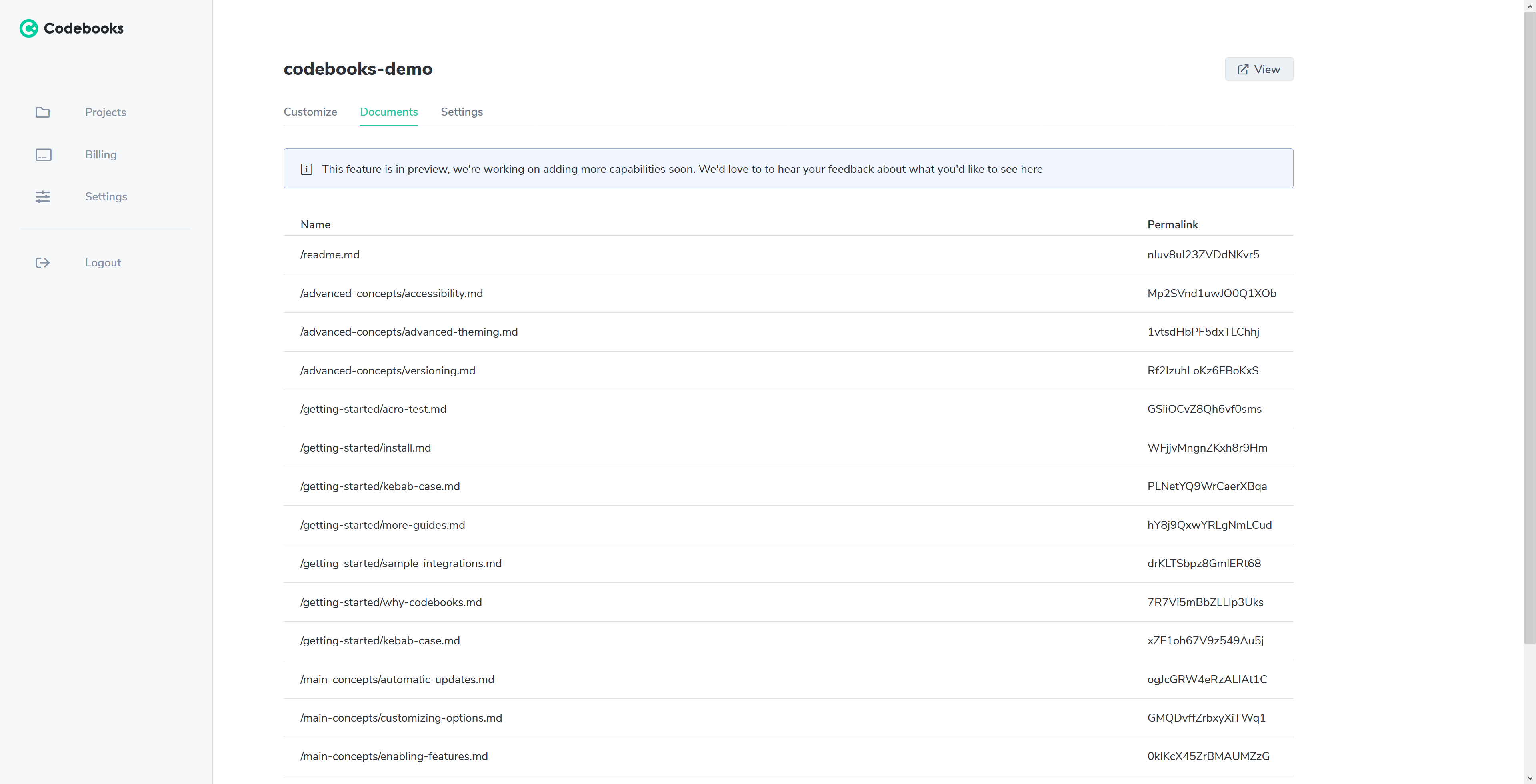Click permalink nIuv8uI23ZVDdNKvr5
1536x784 pixels.
click(x=1203, y=254)
